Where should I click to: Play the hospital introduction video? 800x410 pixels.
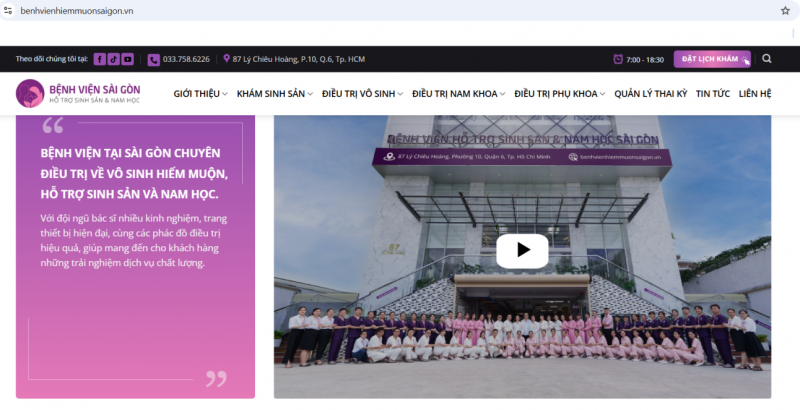522,250
